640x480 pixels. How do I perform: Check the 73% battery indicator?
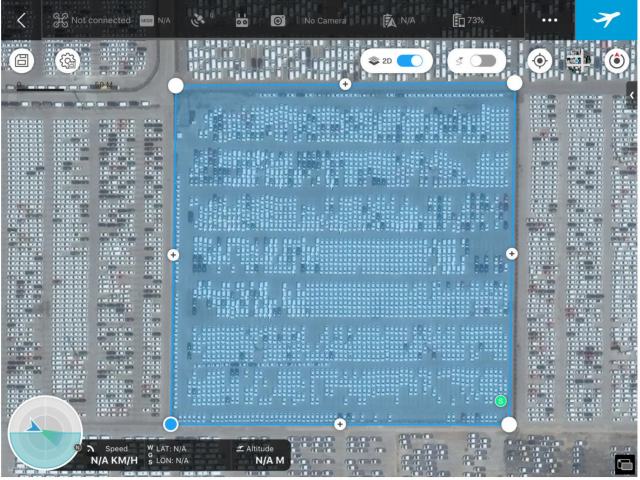(x=468, y=20)
